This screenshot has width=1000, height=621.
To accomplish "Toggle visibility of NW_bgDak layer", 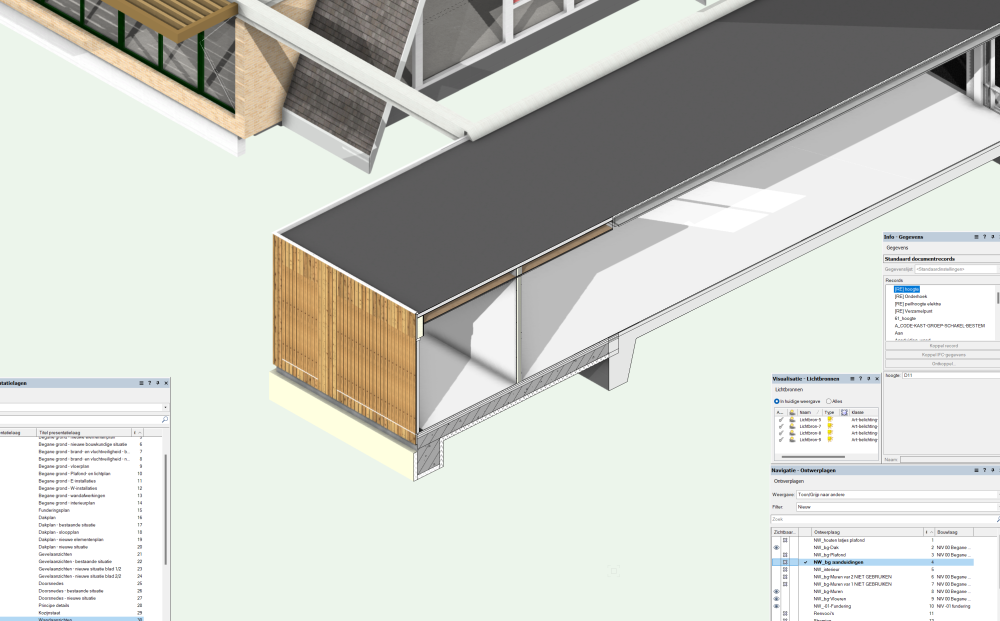I will (774, 548).
